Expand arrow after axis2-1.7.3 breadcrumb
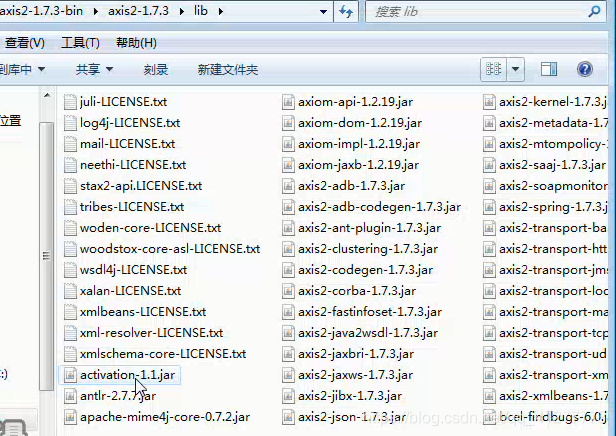This screenshot has width=616, height=436. pos(182,11)
